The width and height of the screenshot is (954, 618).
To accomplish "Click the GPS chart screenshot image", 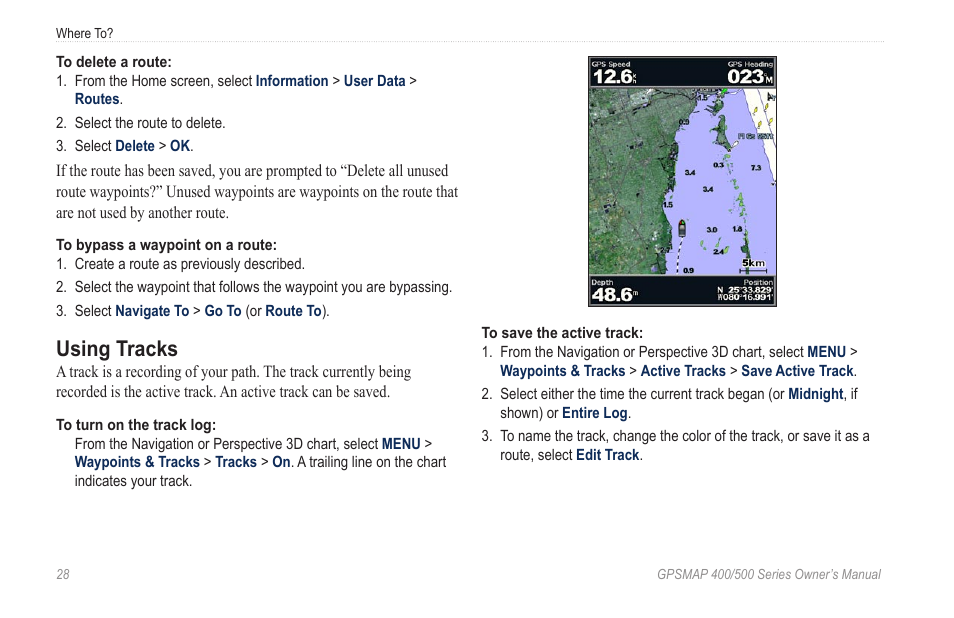I will [x=682, y=181].
